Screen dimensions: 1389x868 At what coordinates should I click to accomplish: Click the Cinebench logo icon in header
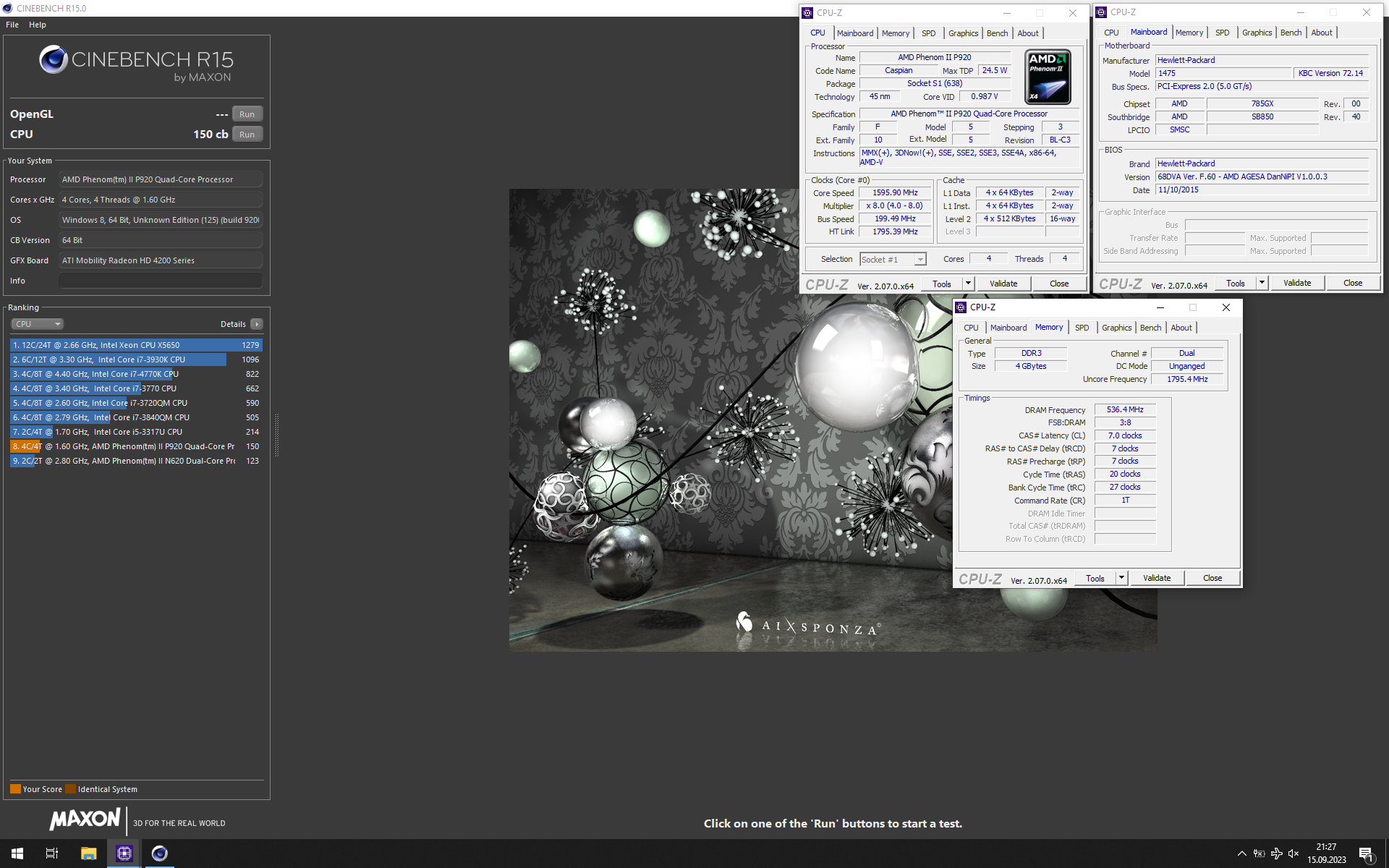click(x=54, y=59)
